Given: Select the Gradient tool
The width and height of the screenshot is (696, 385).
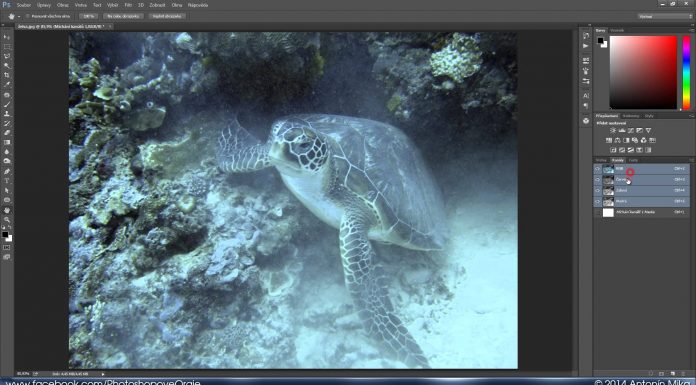Looking at the screenshot, I should pos(7,142).
